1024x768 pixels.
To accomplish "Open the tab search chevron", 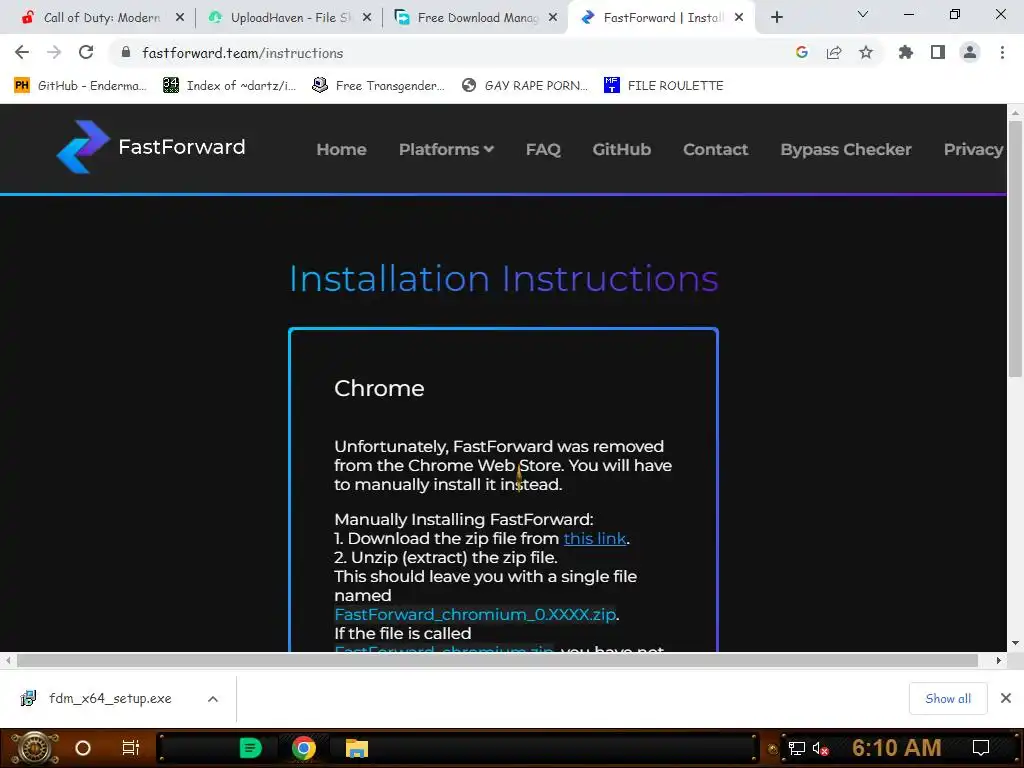I will (863, 14).
